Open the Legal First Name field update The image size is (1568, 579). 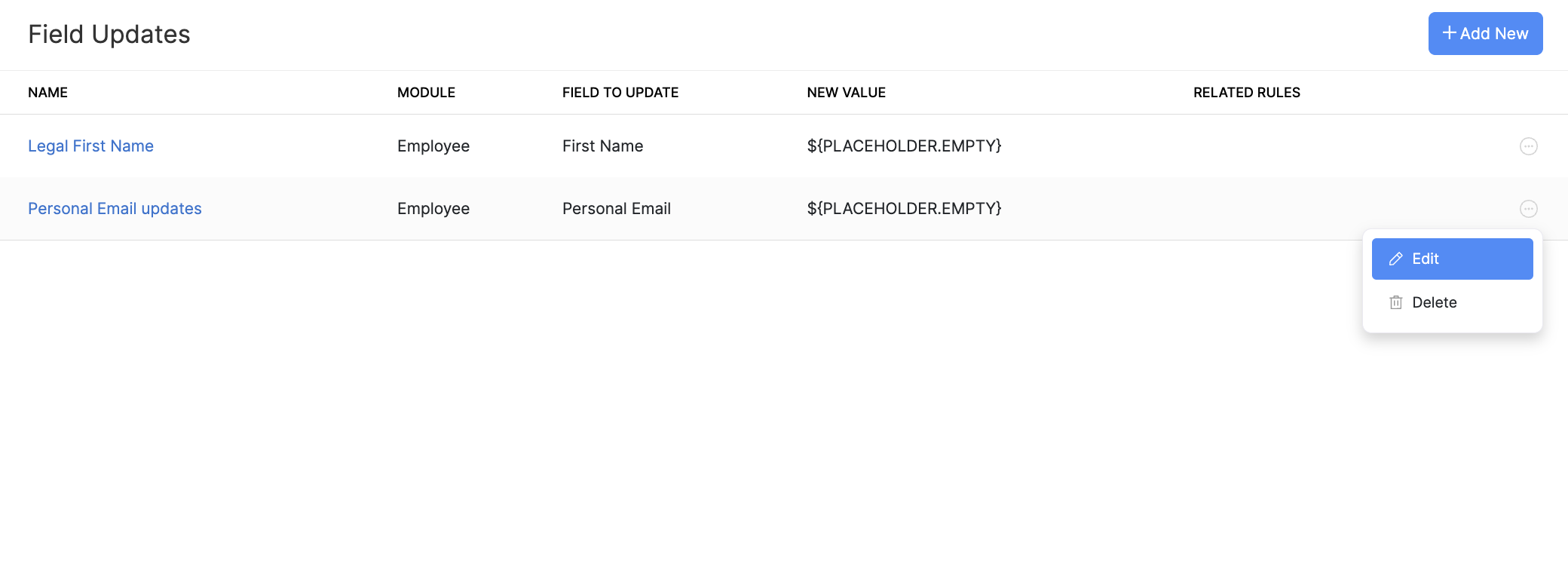click(90, 146)
